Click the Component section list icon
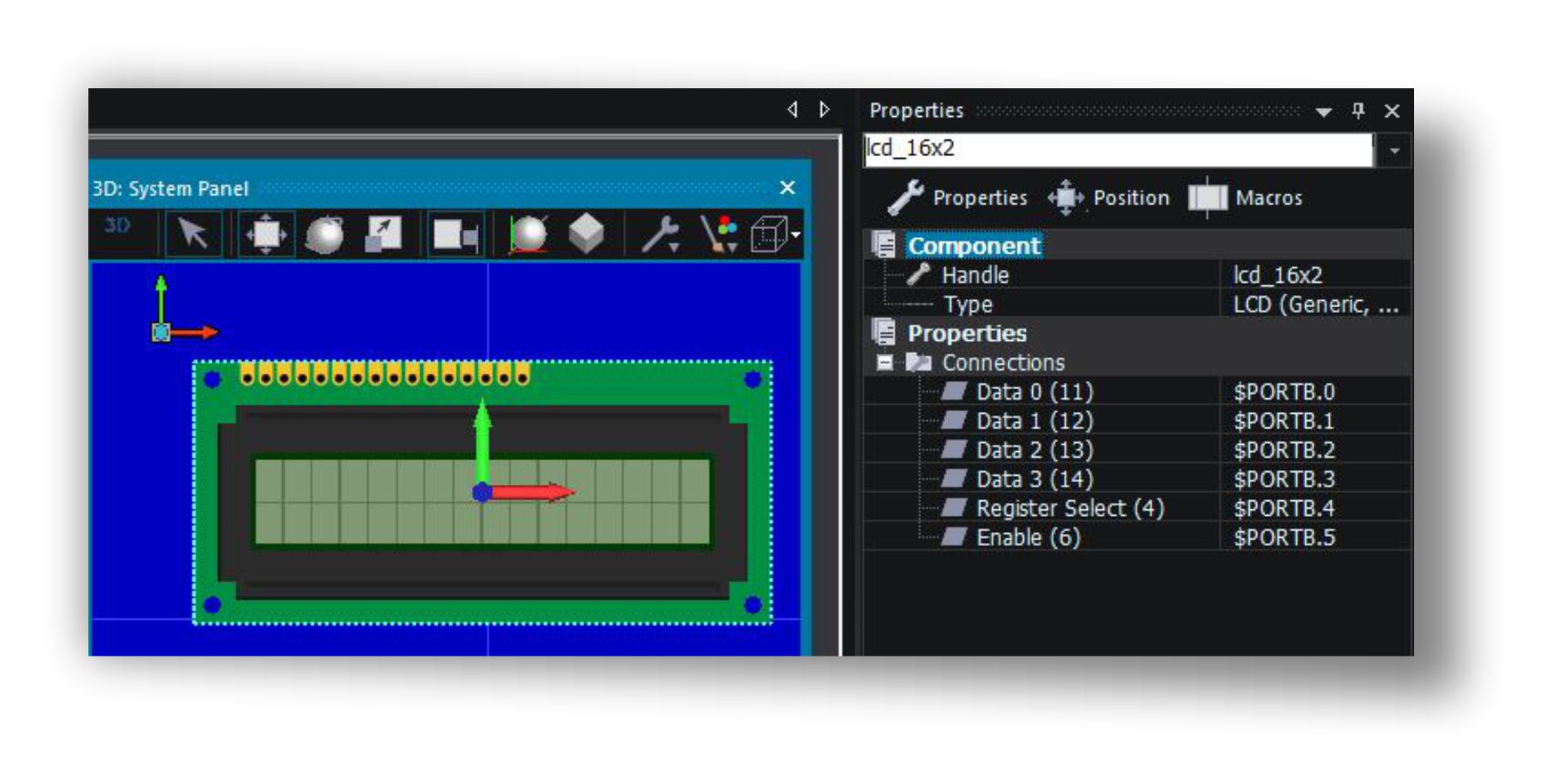1549x784 pixels. (884, 244)
